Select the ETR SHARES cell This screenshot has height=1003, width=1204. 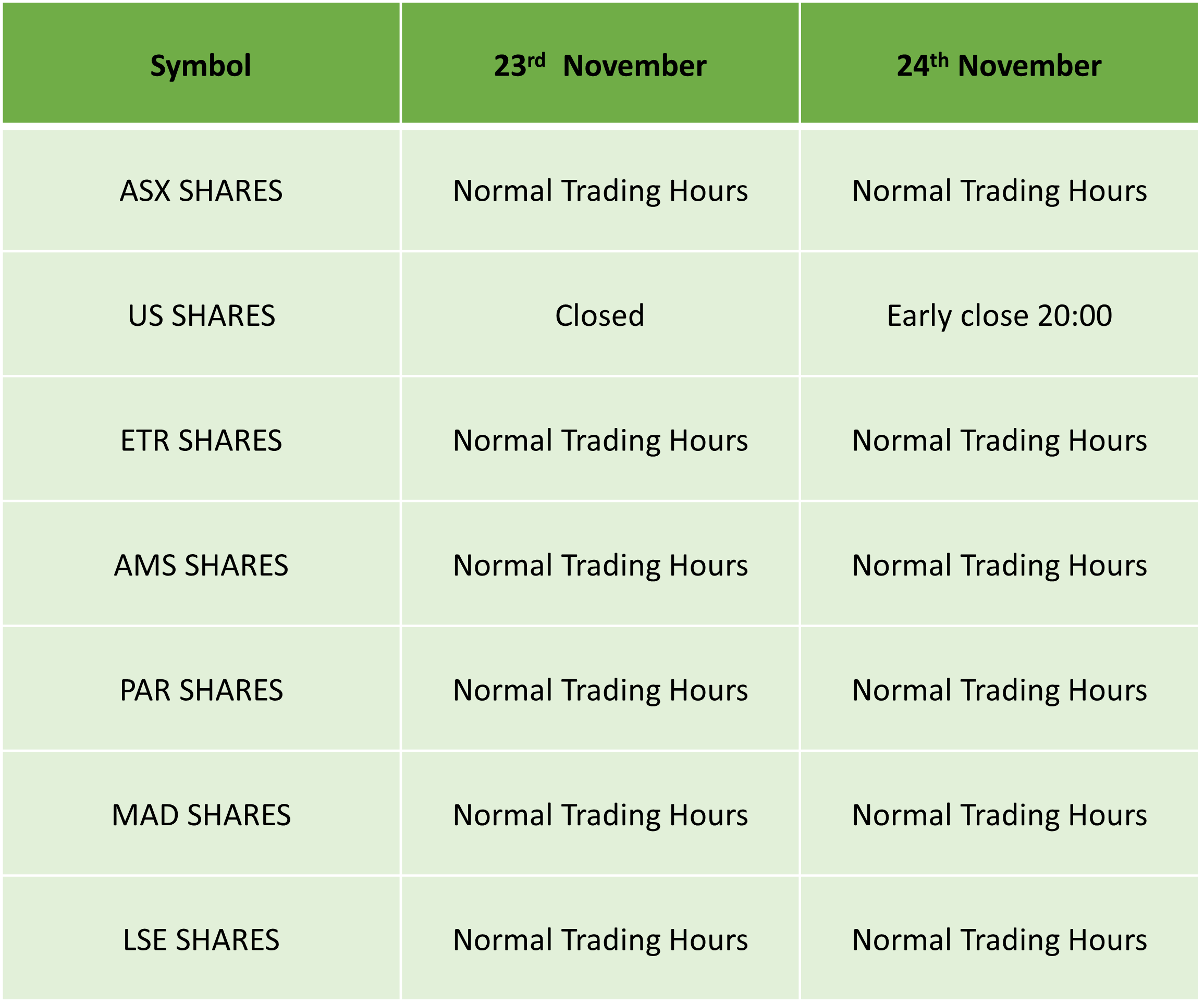point(201,440)
